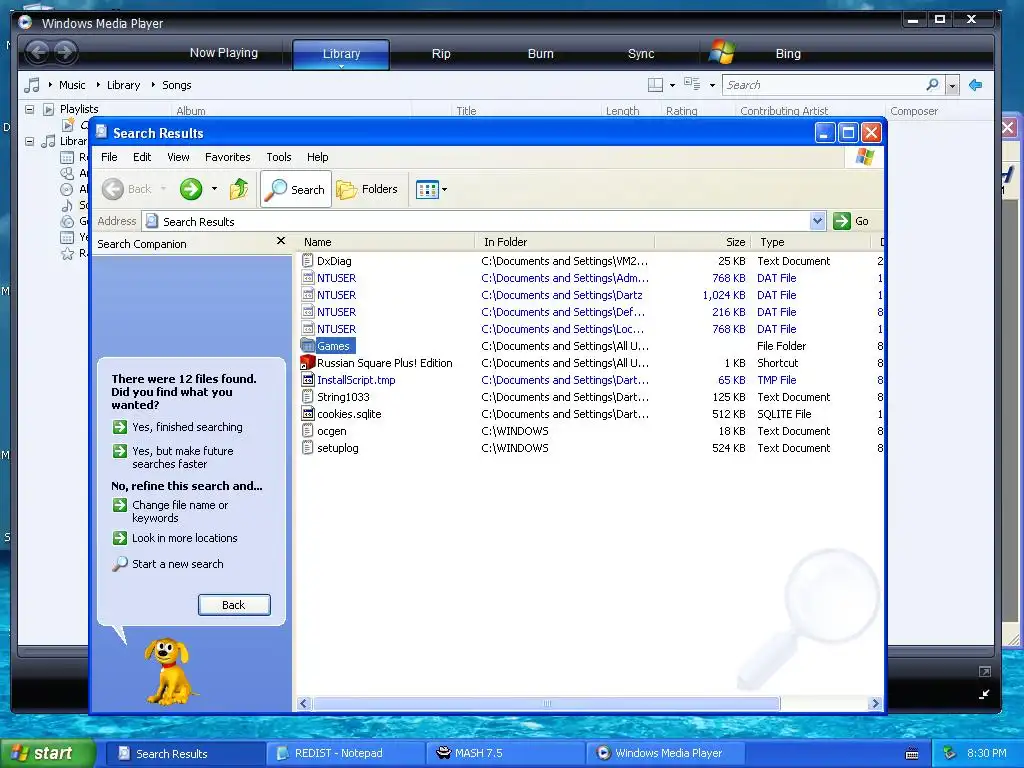Click the search companion dog character
This screenshot has width=1024, height=768.
point(170,671)
